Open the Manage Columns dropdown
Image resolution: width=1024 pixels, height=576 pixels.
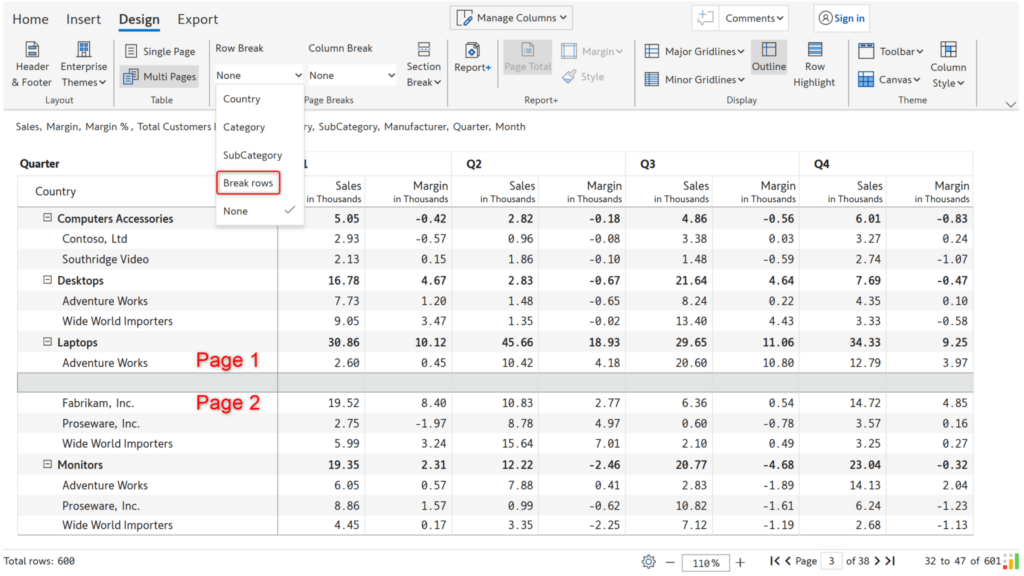[511, 17]
